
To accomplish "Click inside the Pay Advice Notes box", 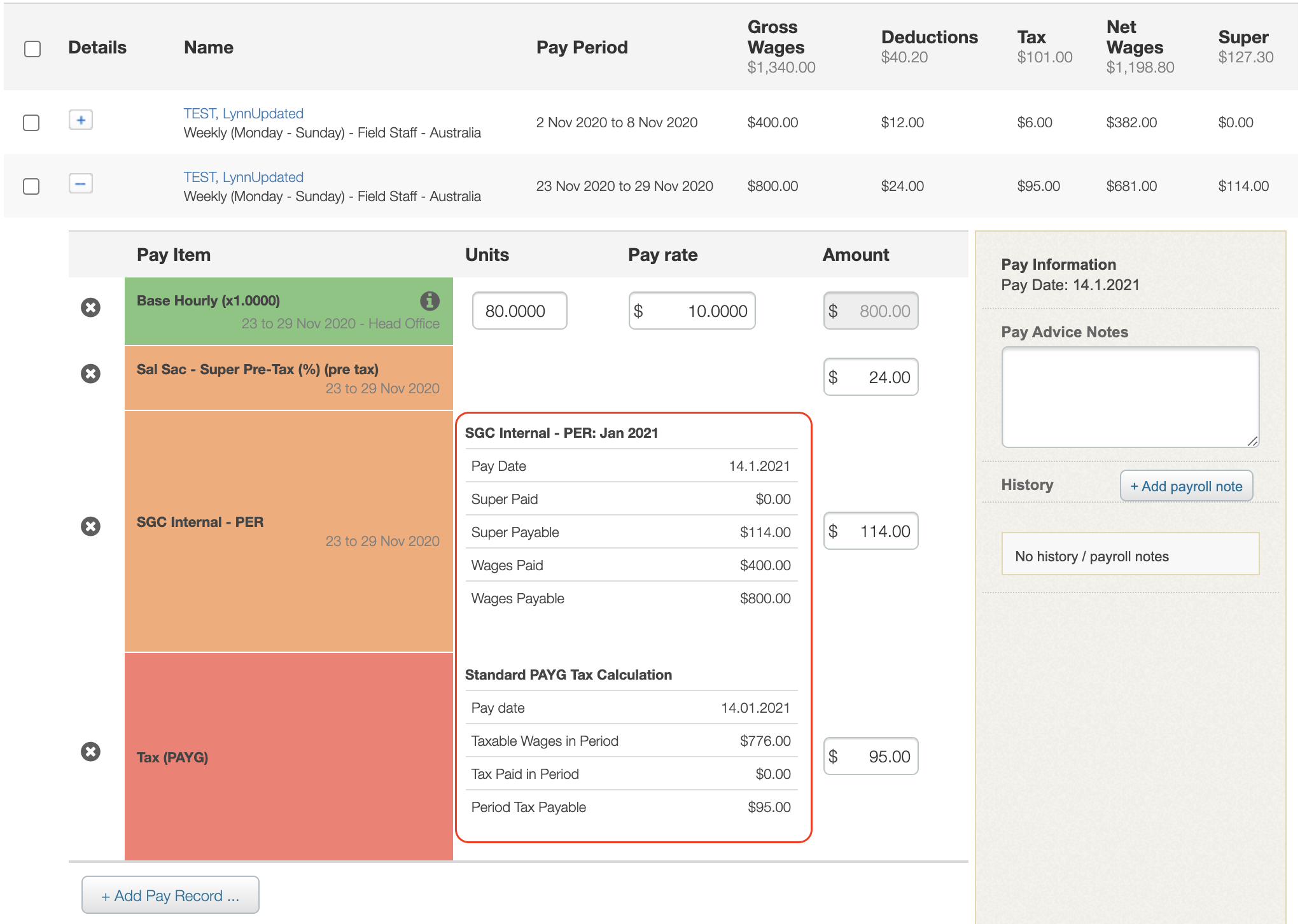I will pyautogui.click(x=1129, y=397).
